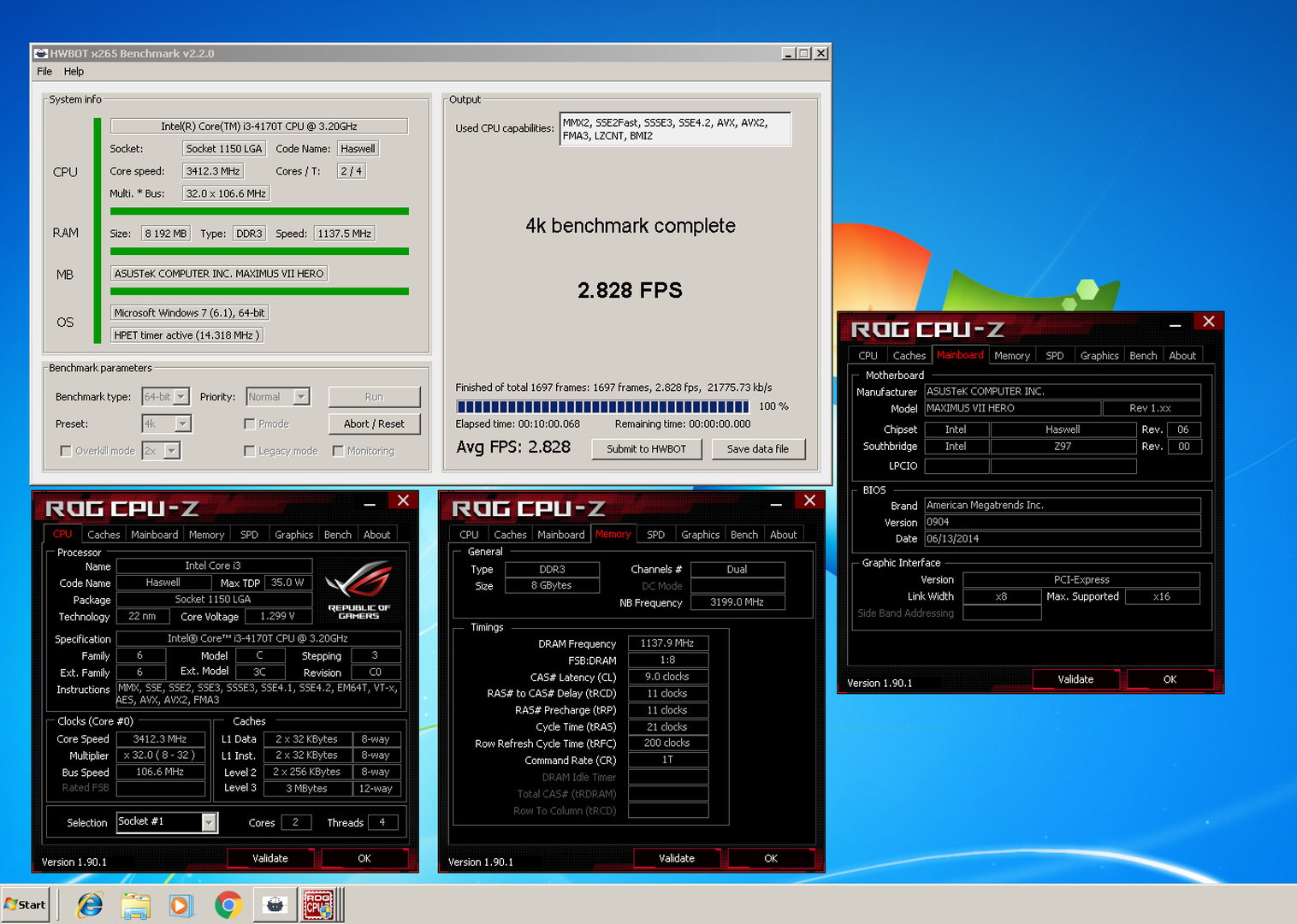
Task: Click the NB Frequency 3199.0 MHz value
Action: tap(737, 602)
